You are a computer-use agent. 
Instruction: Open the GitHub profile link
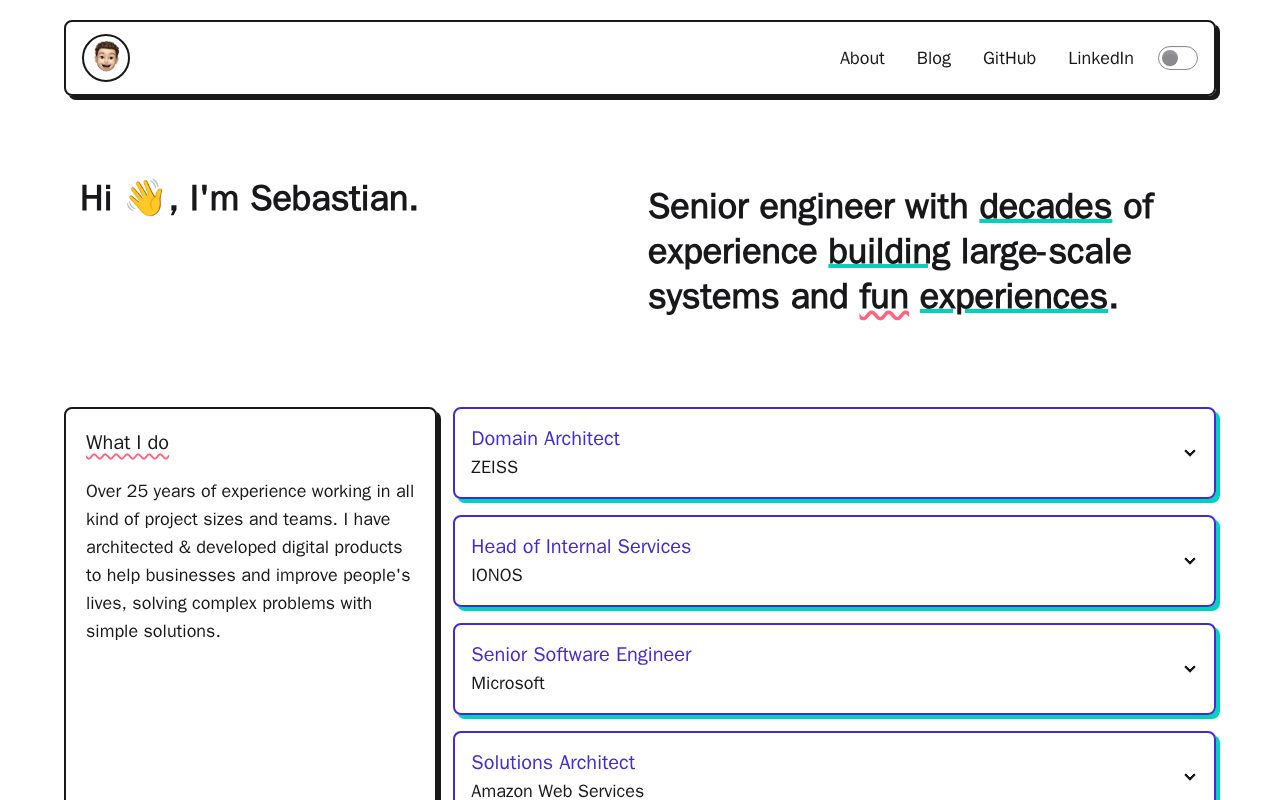(x=1009, y=58)
